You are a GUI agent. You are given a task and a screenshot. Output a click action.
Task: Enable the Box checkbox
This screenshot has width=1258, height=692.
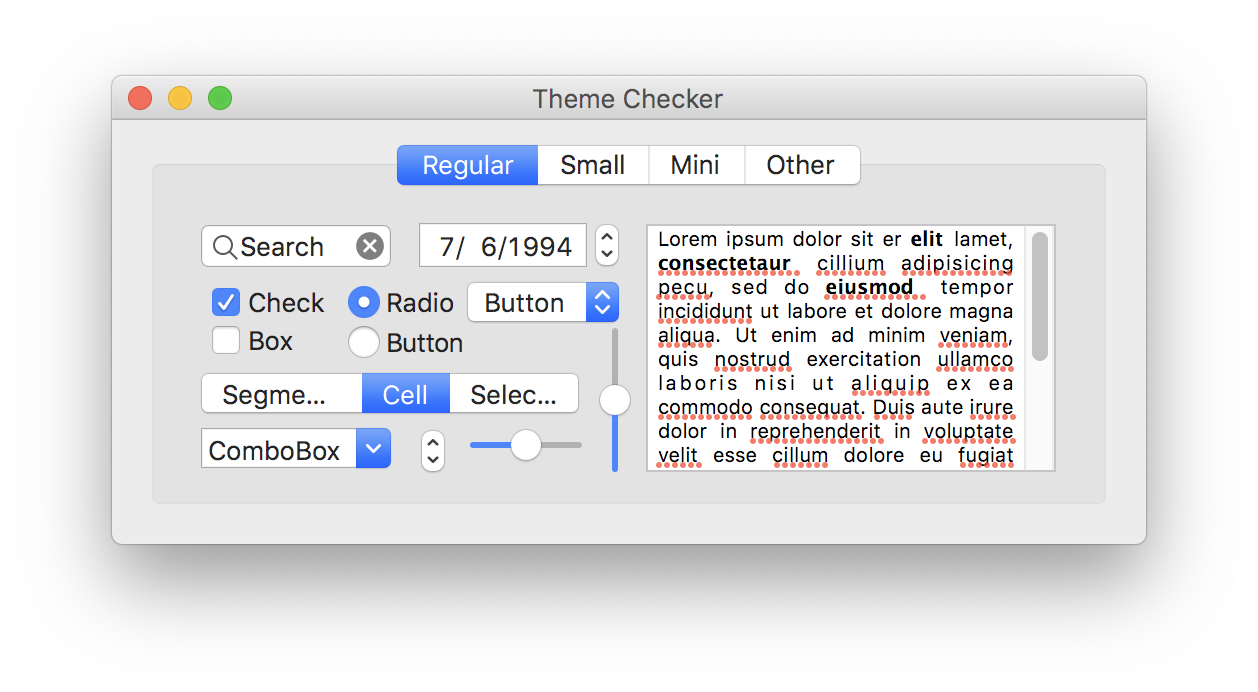pos(227,340)
